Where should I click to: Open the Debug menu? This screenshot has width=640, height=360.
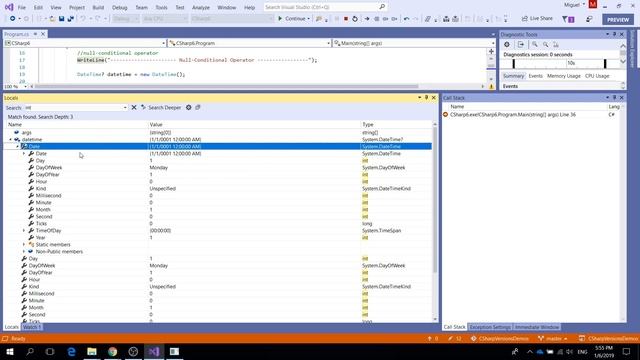(120, 7)
